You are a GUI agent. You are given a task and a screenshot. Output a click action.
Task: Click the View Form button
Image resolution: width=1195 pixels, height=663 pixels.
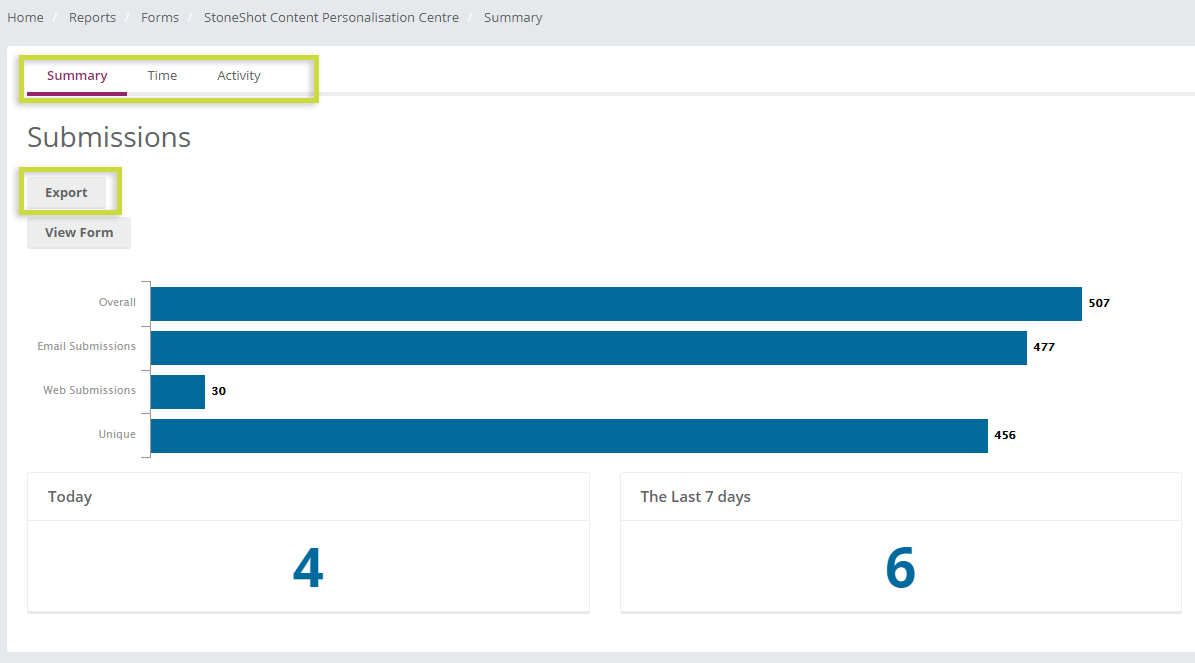[x=79, y=232]
